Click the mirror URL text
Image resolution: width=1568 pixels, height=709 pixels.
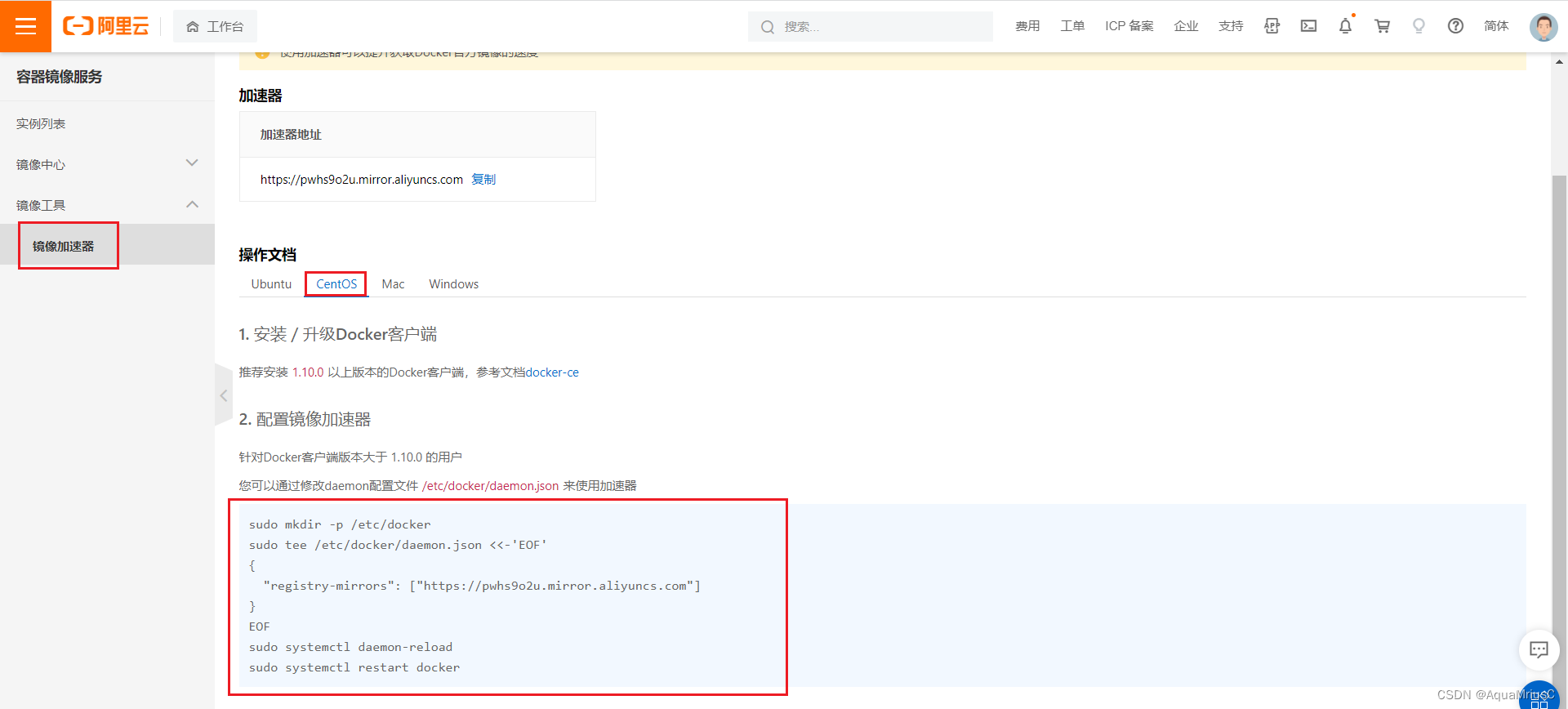362,180
